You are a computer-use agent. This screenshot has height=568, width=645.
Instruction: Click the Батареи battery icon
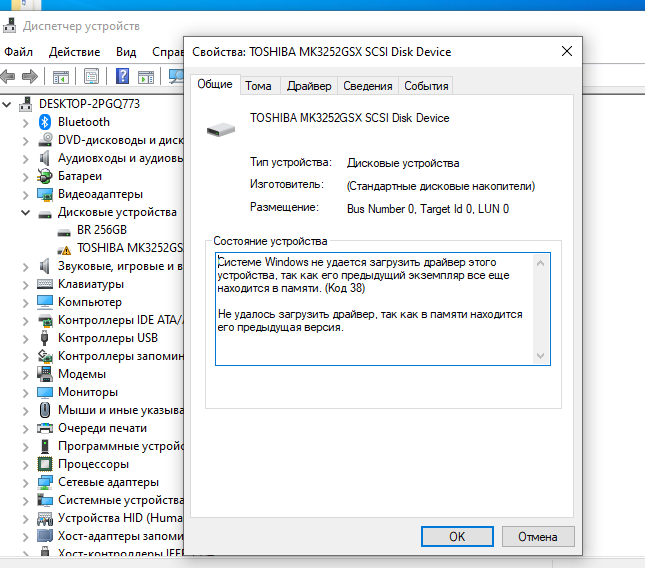pos(45,176)
